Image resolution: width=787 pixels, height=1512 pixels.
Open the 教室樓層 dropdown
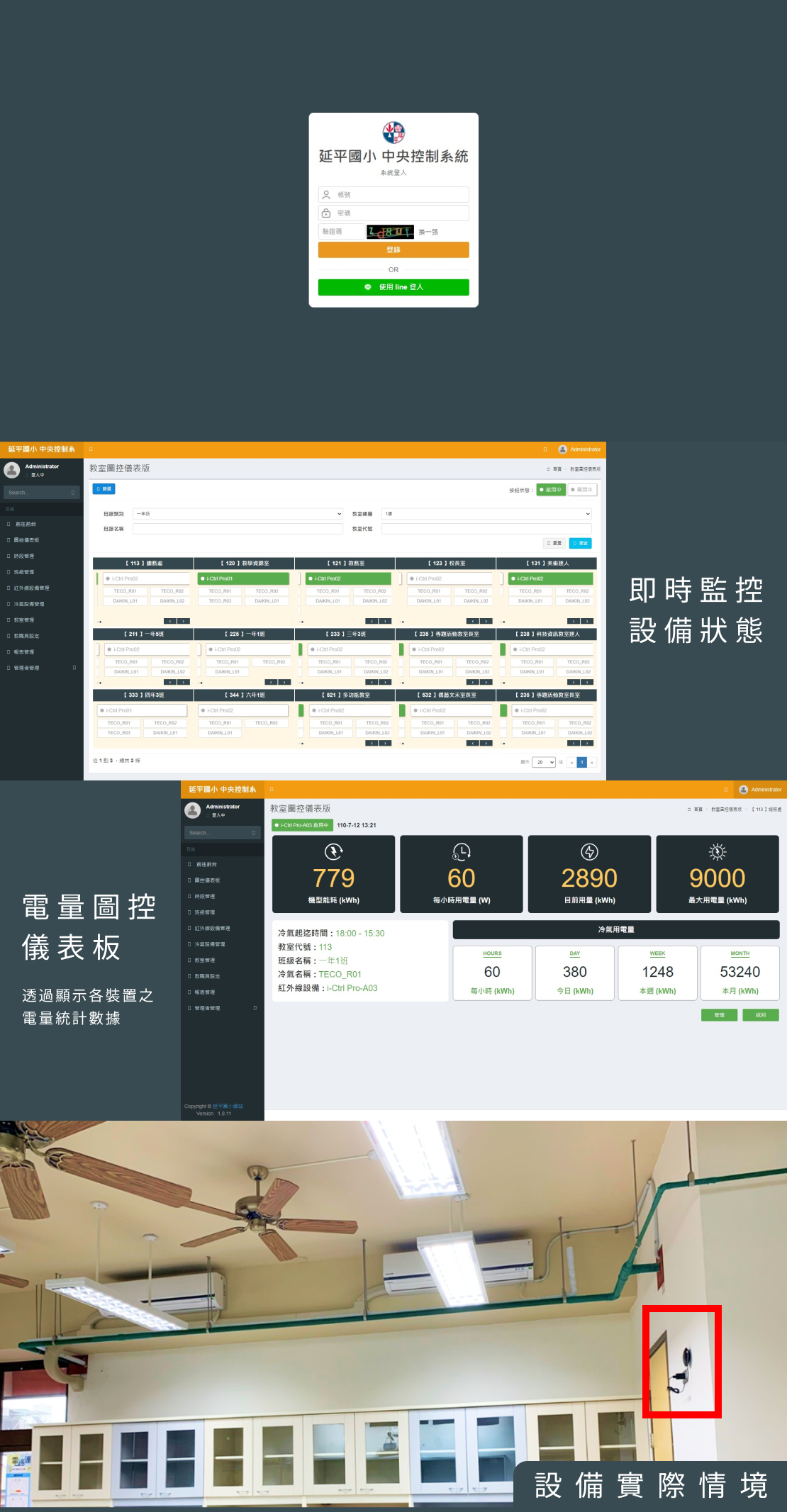point(486,514)
